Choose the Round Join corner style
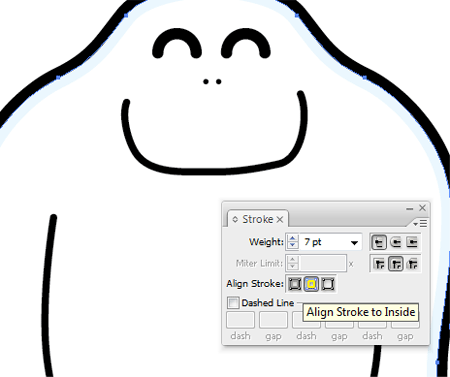 point(396,264)
